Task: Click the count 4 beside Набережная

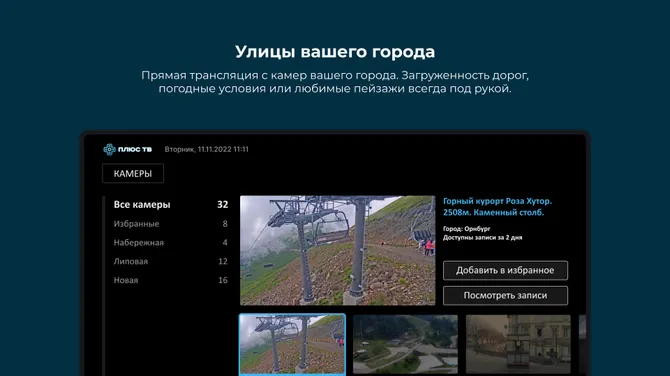Action: (x=225, y=242)
